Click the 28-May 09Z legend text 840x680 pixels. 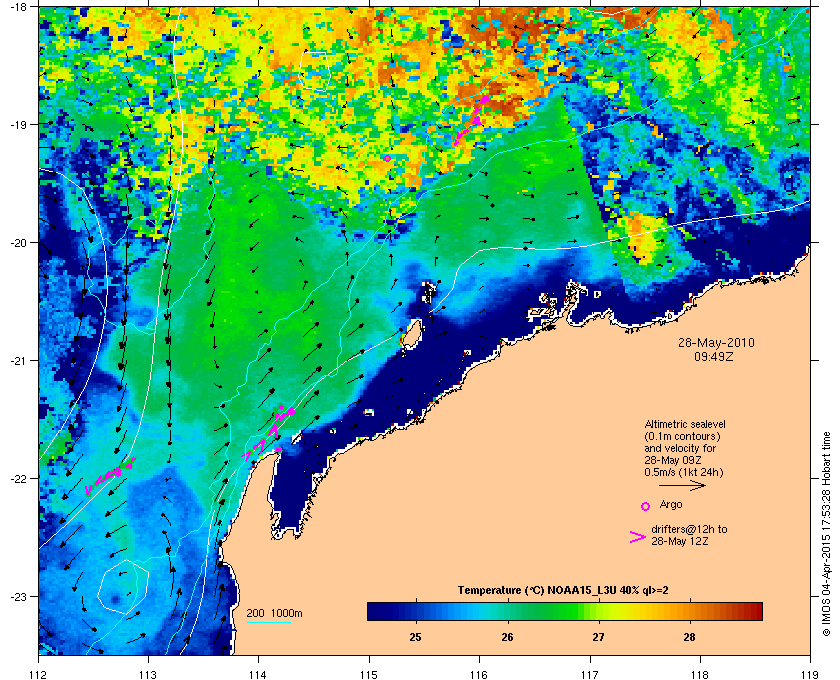[673, 460]
